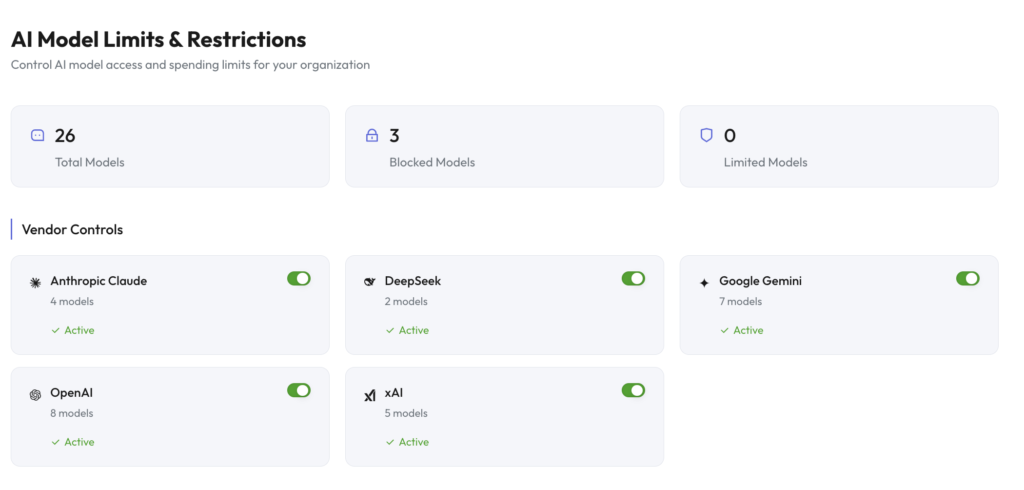Click the Google Gemini sparkle icon

(704, 283)
